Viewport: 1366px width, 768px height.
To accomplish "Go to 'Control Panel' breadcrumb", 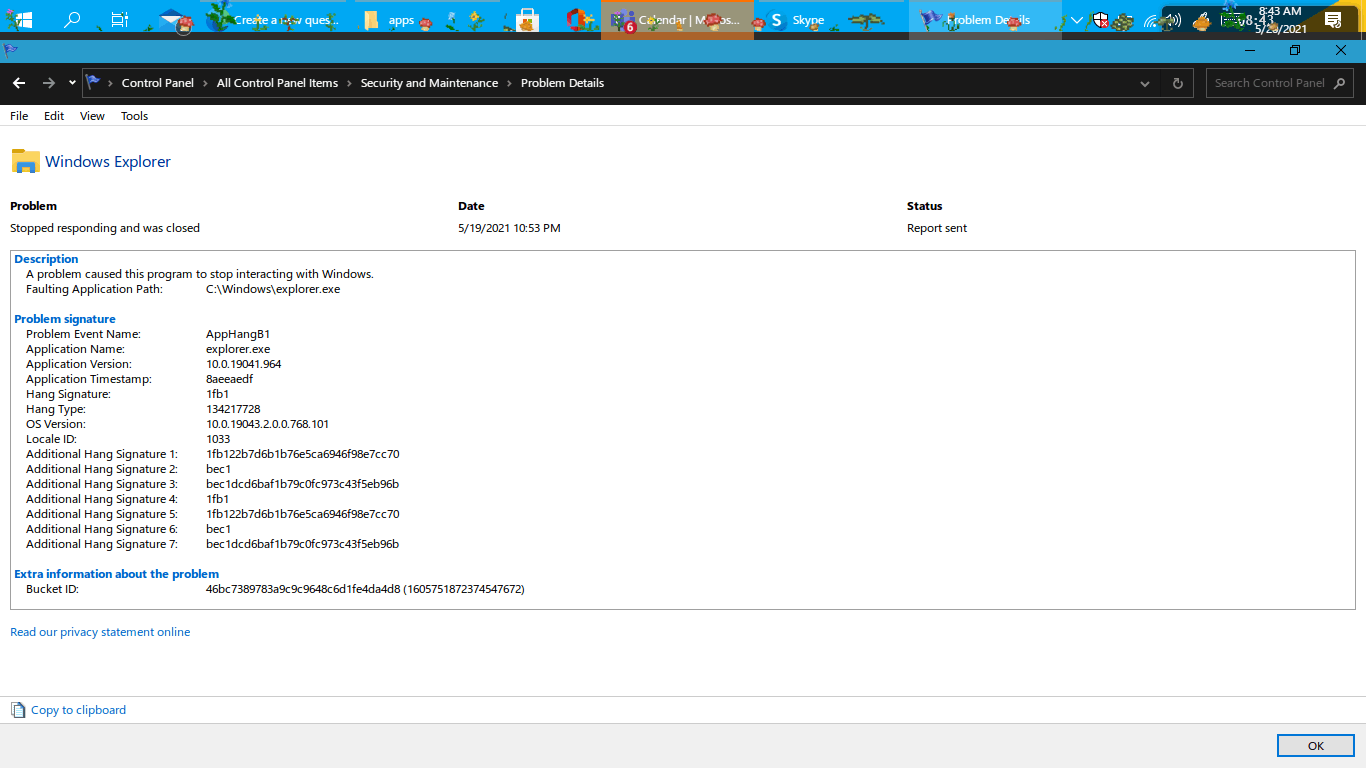I will pos(157,83).
